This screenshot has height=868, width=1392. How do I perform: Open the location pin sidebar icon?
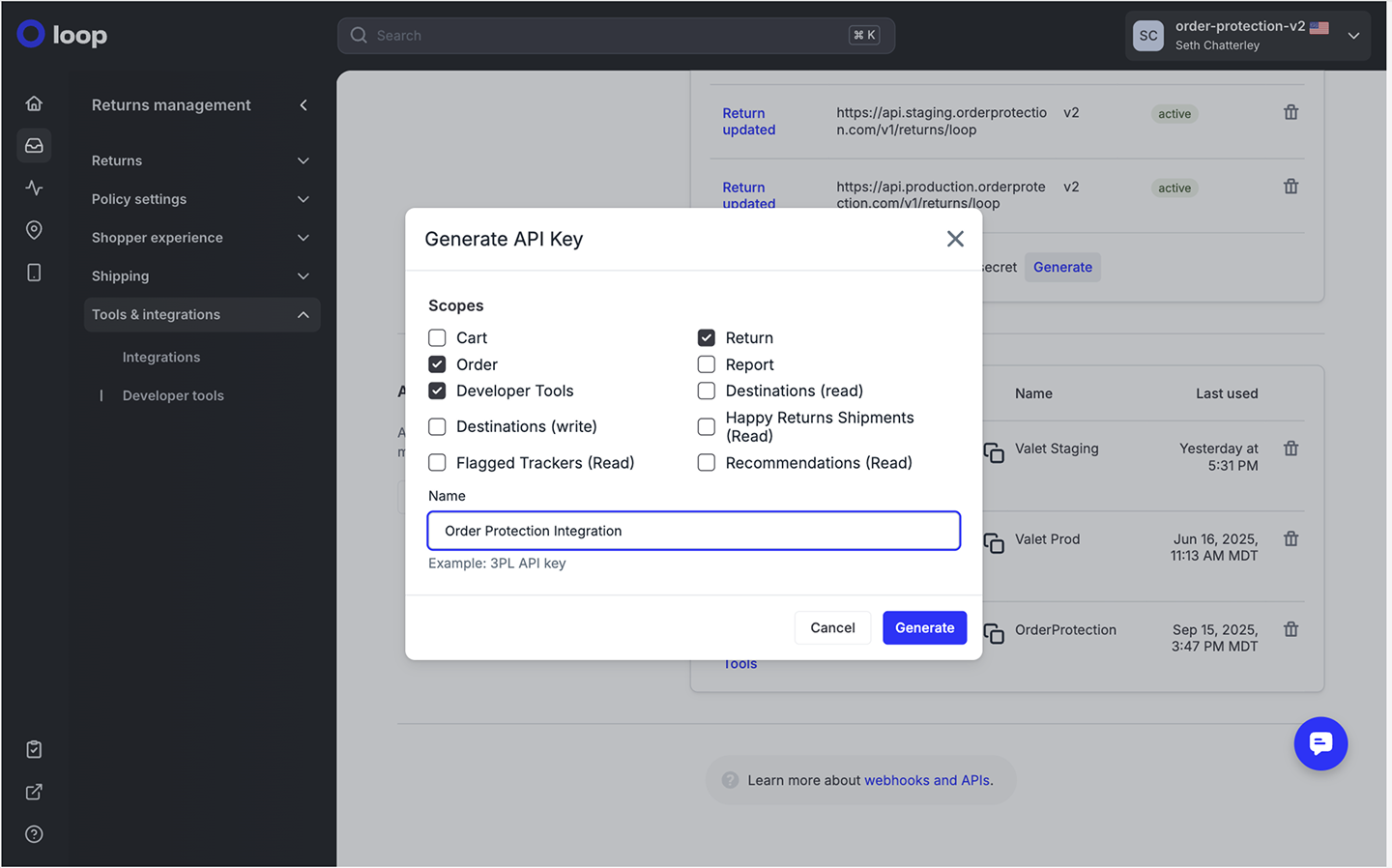click(34, 230)
